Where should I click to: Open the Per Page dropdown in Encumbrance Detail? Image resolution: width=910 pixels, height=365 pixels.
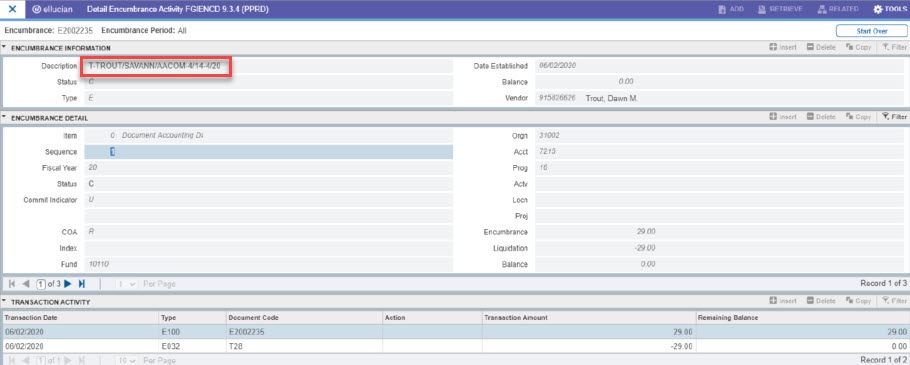(x=126, y=284)
